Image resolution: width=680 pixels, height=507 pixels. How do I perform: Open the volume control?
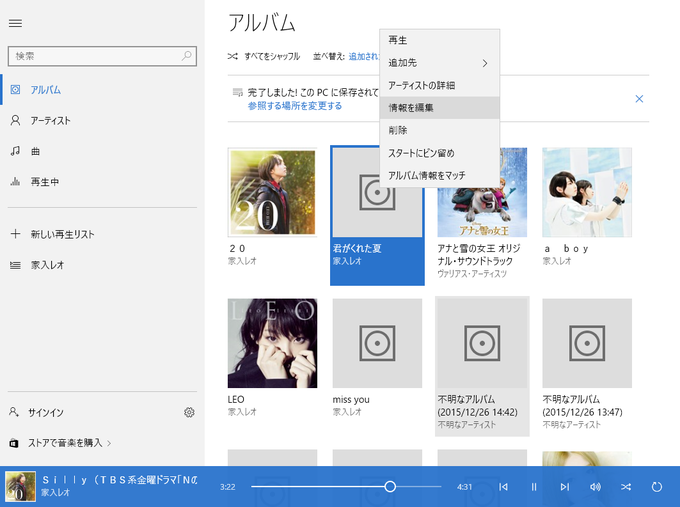[x=595, y=487]
